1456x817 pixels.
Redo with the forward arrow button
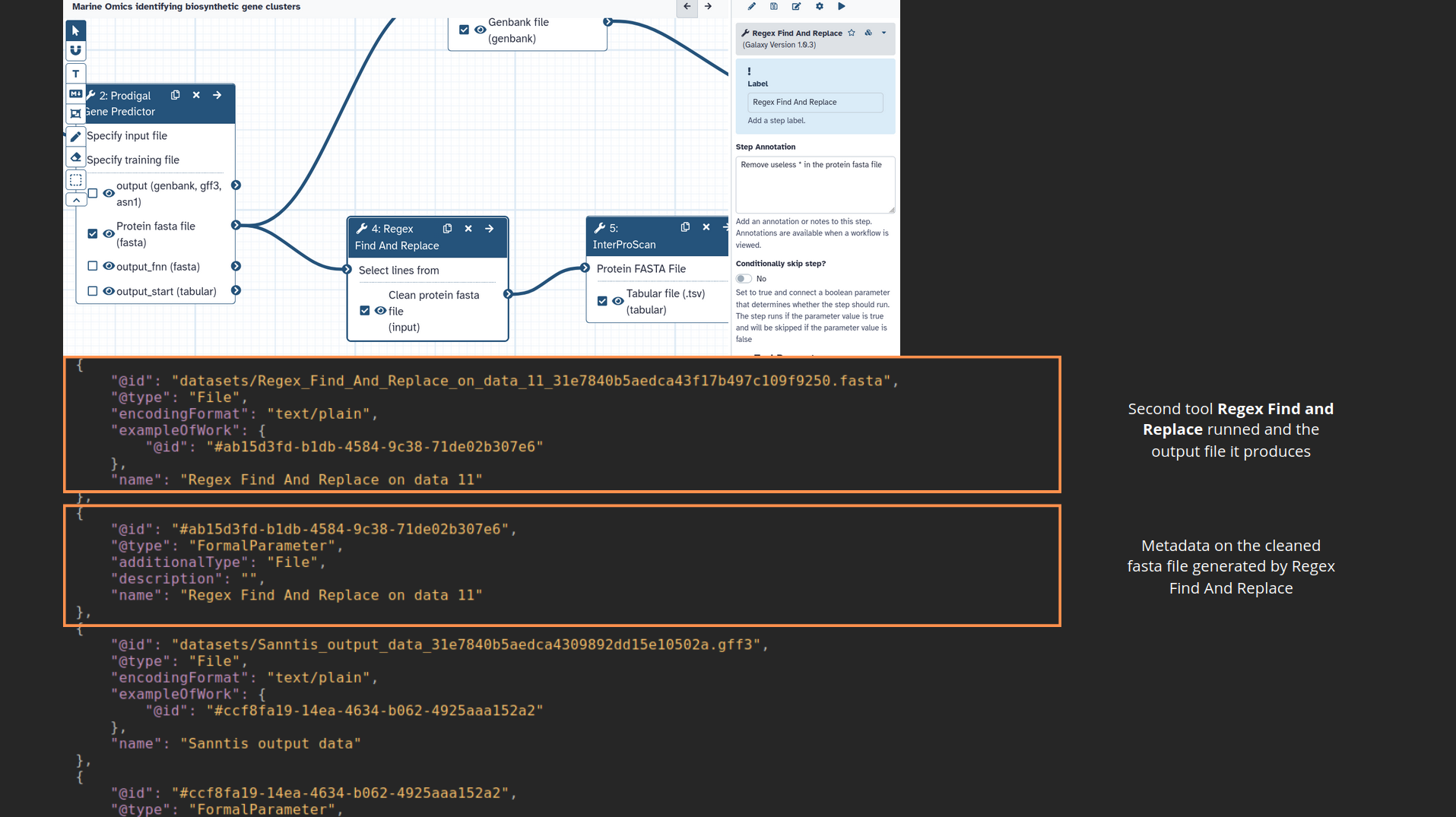708,6
